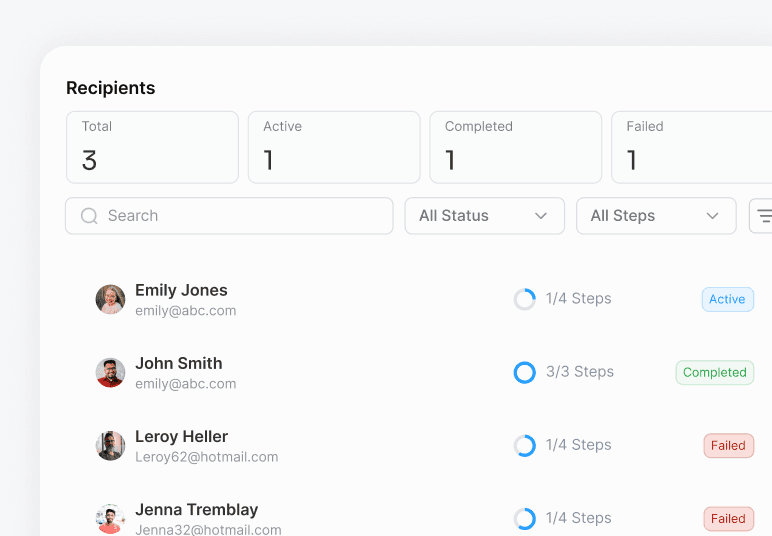Select the Completed recipients card
Screen dimensions: 772x536
[x=515, y=147]
